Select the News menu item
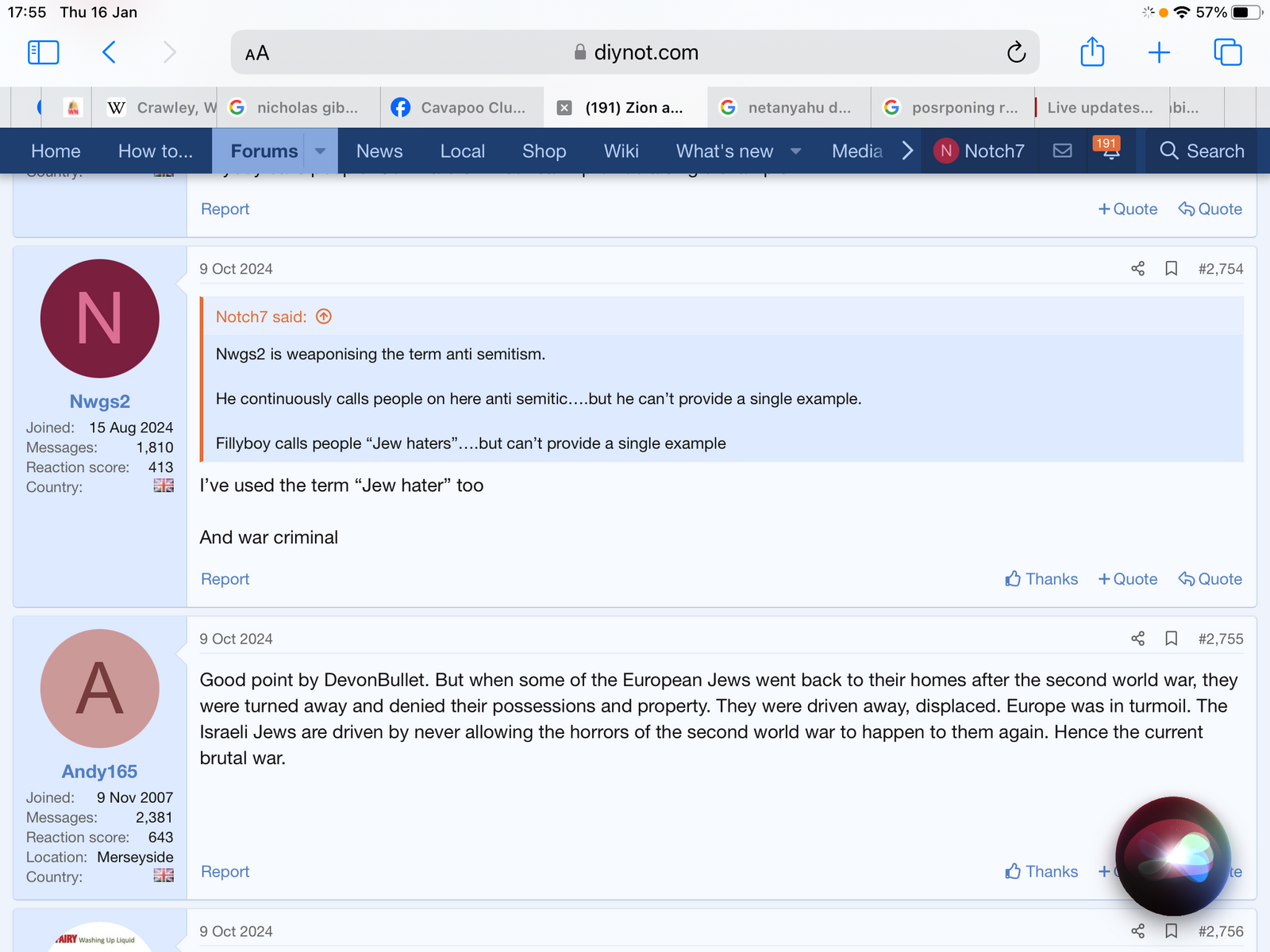Image resolution: width=1270 pixels, height=952 pixels. pos(379,151)
